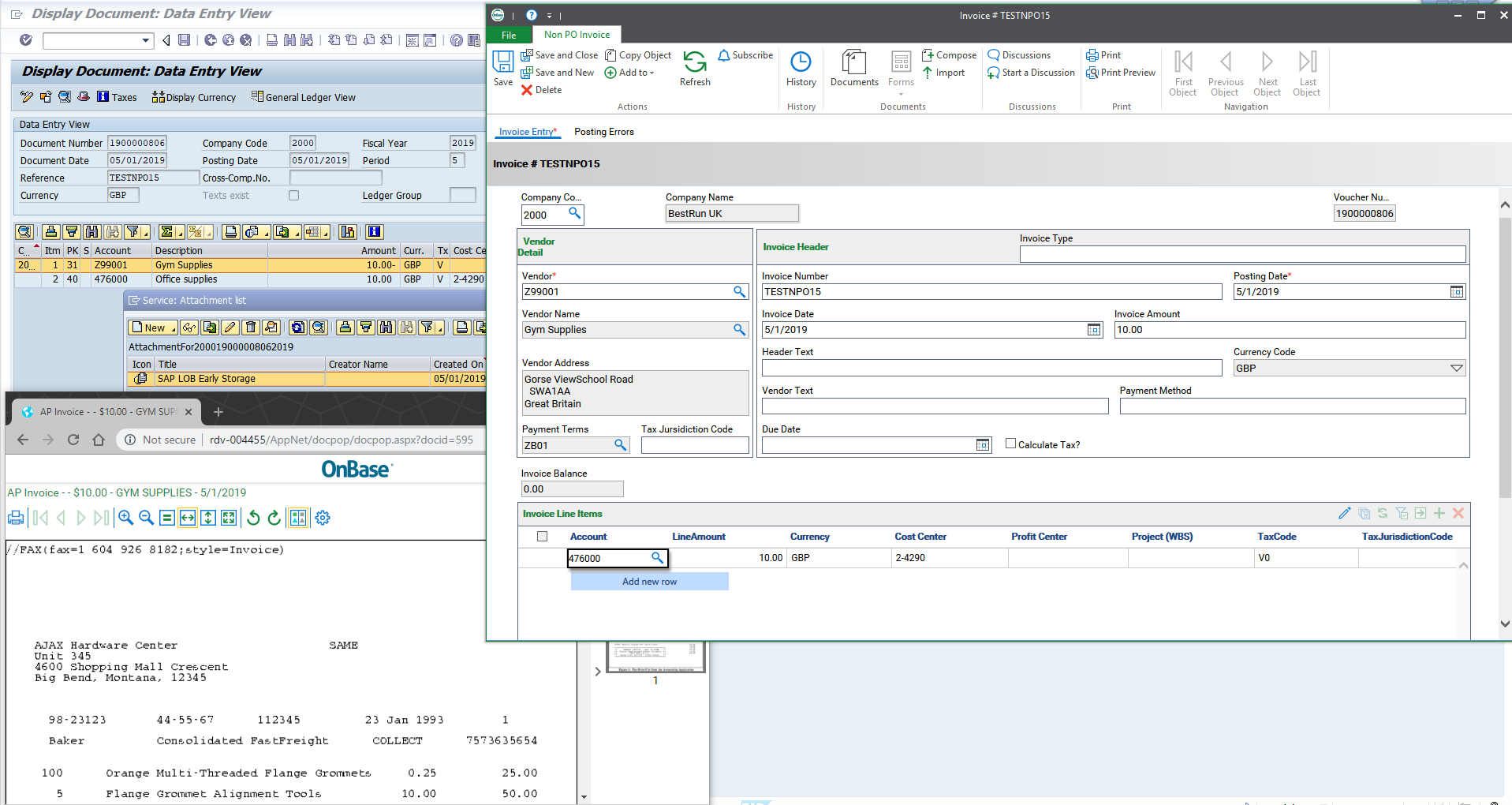Image resolution: width=1512 pixels, height=805 pixels.
Task: Click Save and Close
Action: click(x=559, y=55)
